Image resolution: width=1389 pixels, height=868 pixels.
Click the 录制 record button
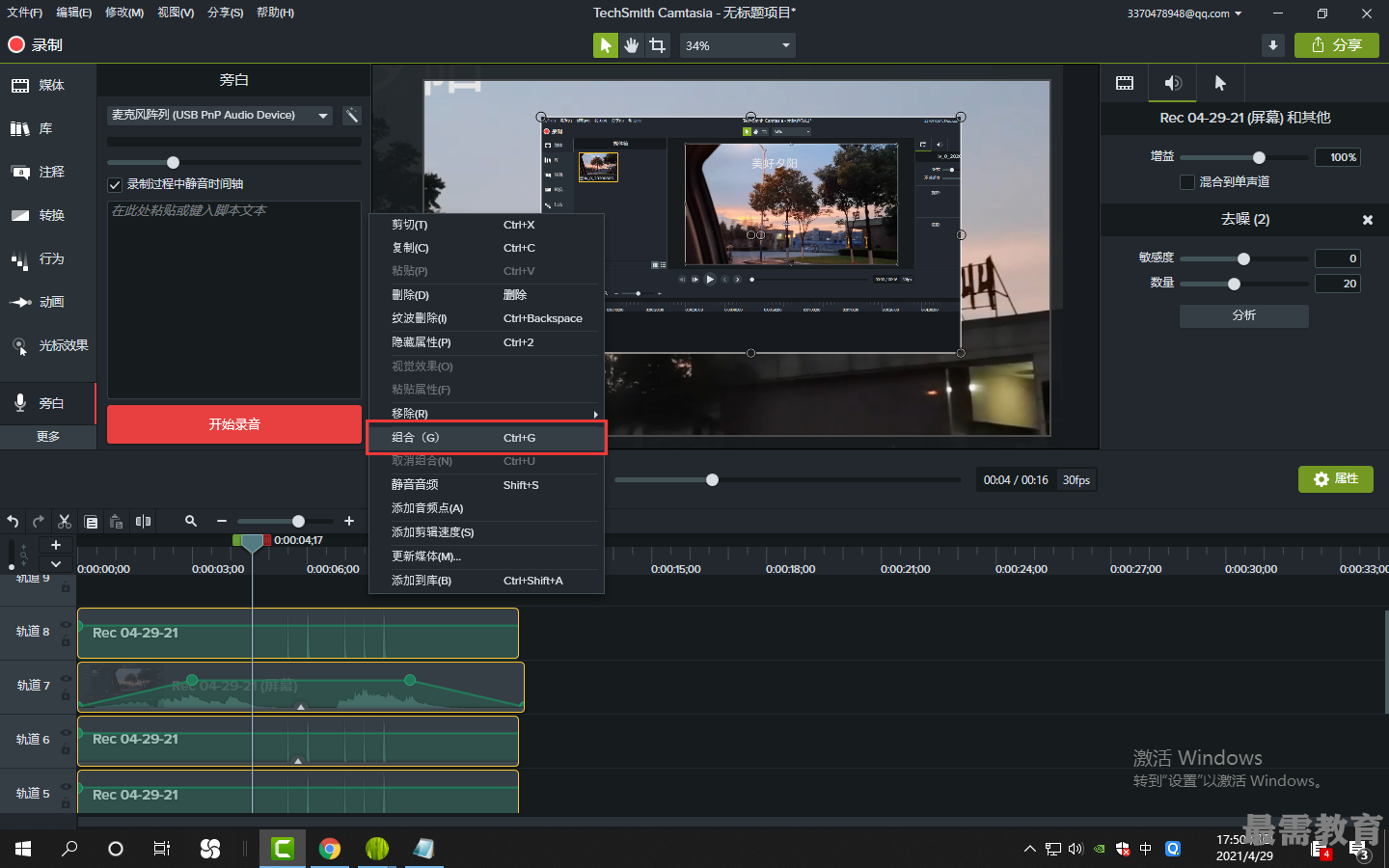[36, 44]
